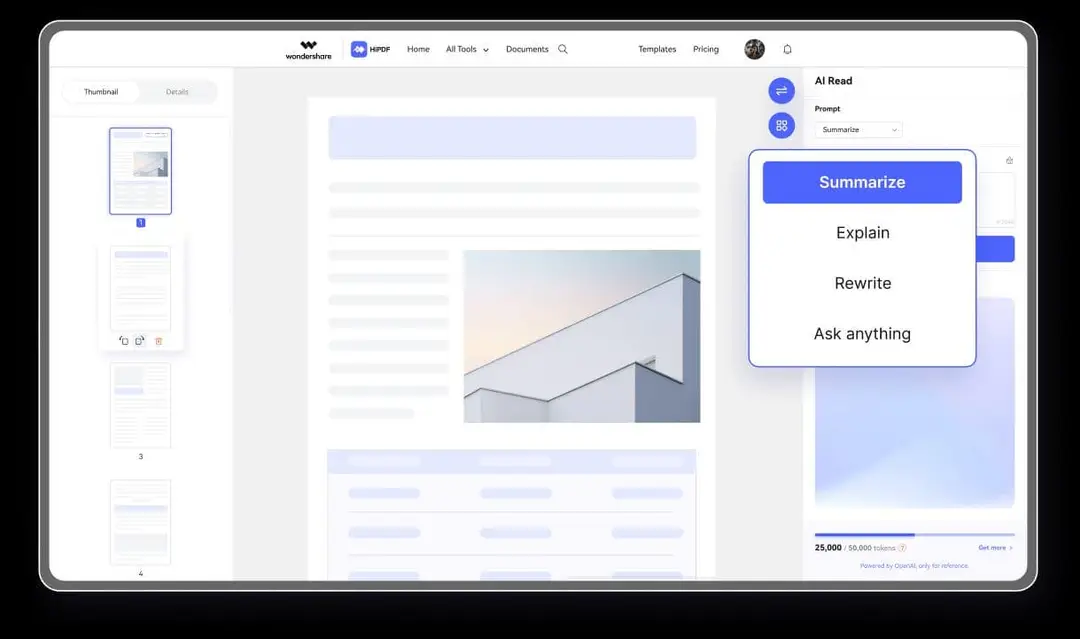The width and height of the screenshot is (1080, 639).
Task: Click the token usage progress bar
Action: [x=914, y=534]
